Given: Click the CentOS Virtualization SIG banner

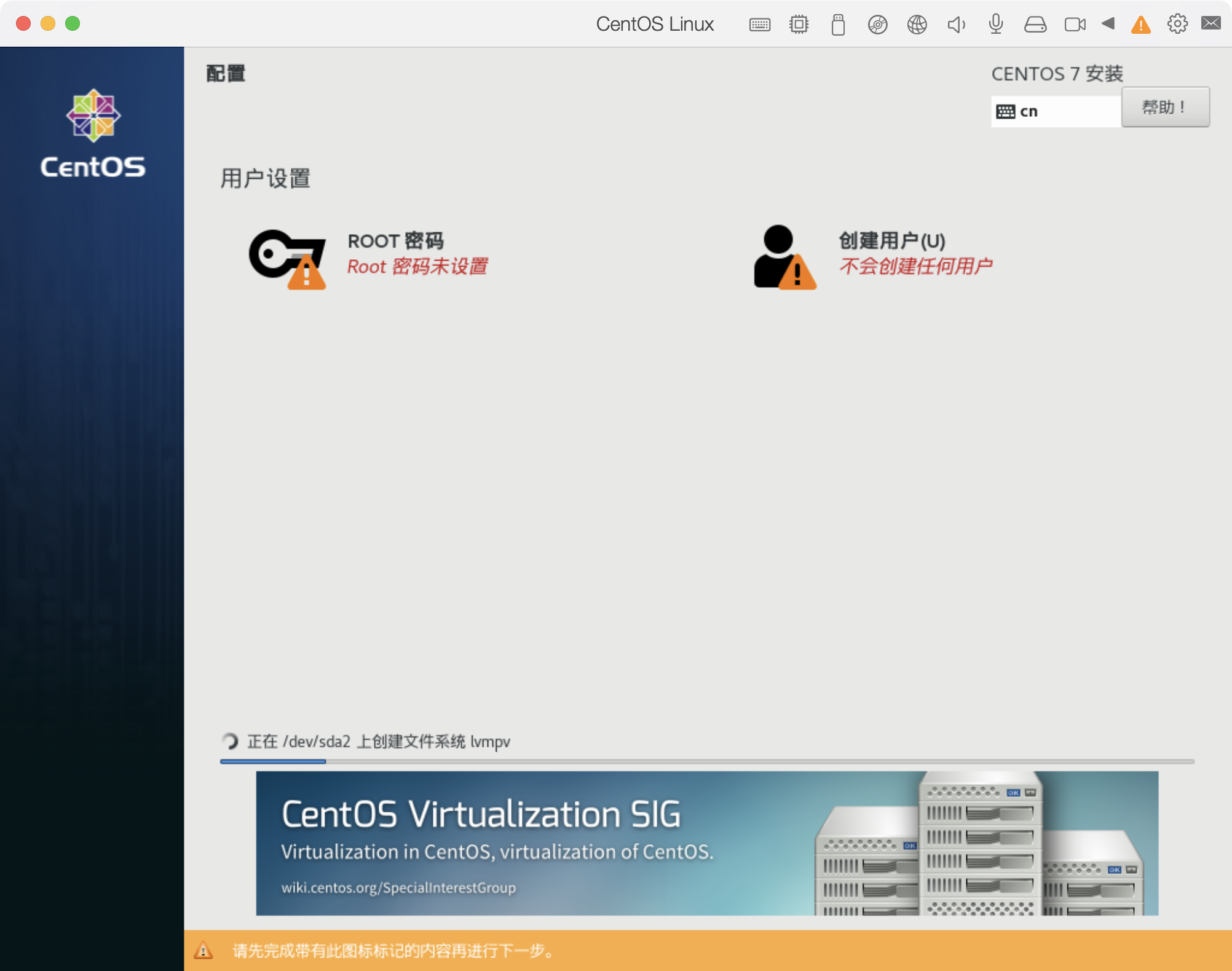Looking at the screenshot, I should point(707,844).
